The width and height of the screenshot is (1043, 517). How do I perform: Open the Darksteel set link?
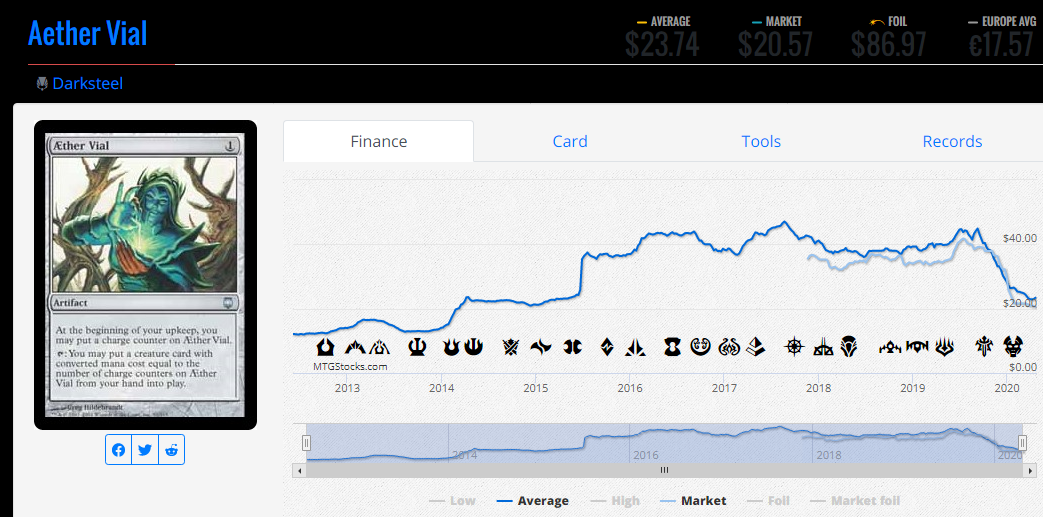(87, 84)
